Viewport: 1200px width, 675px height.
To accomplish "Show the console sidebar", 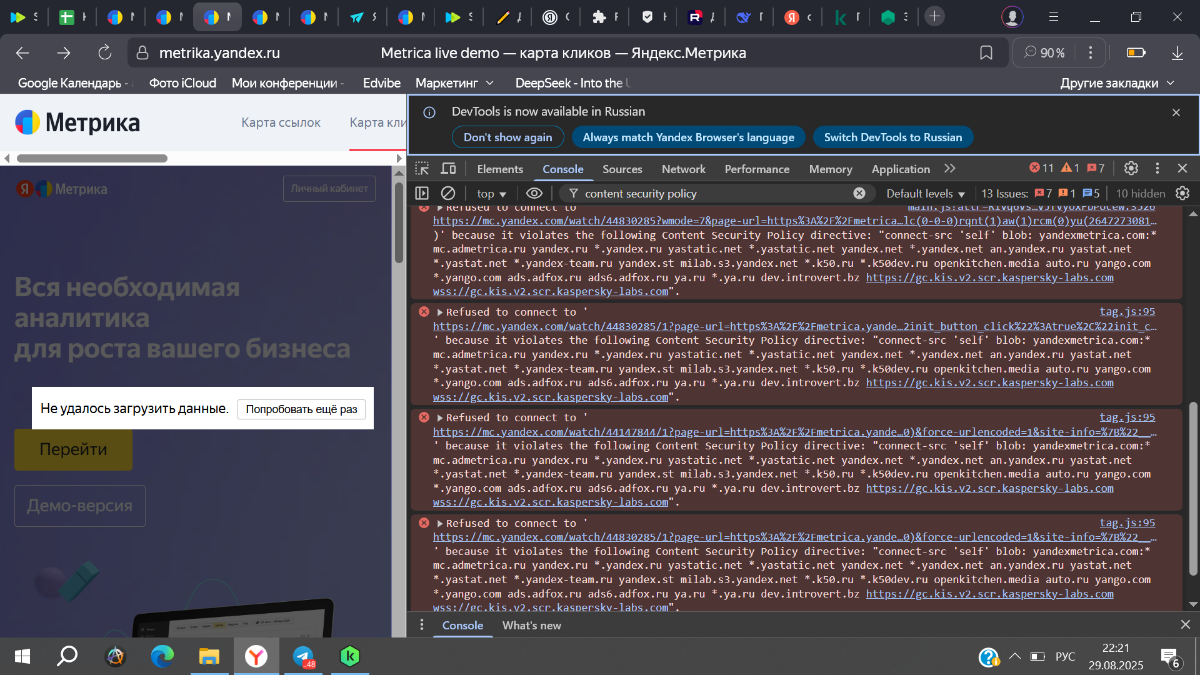I will pos(422,193).
